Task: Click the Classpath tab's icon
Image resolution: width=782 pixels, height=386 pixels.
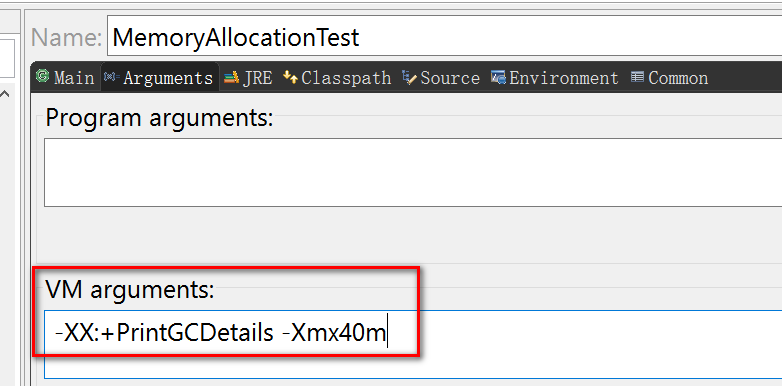Action: pos(290,77)
